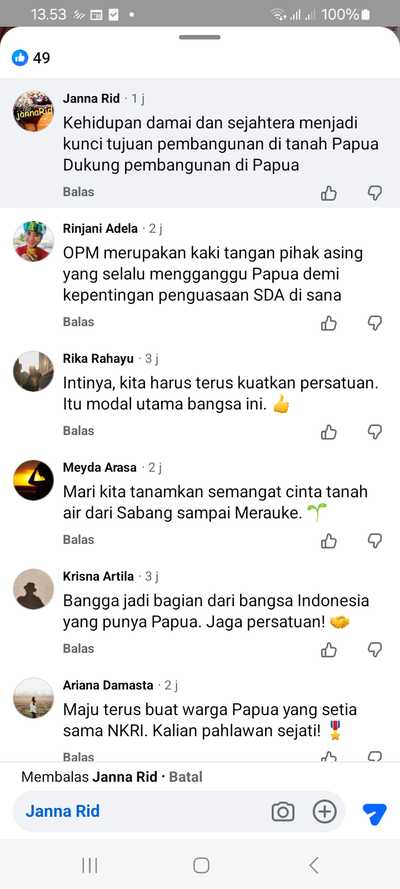
Task: Open Ariana Damasta's profile name
Action: [108, 685]
